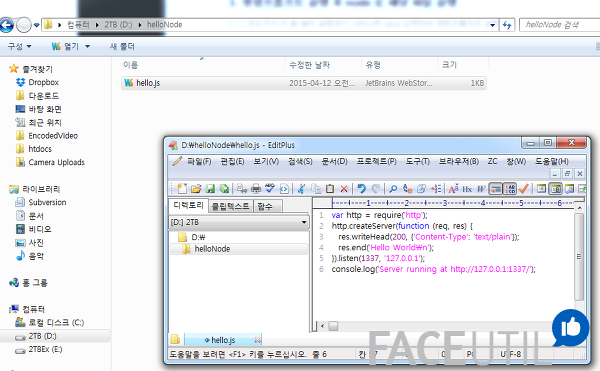Click the editor's horizontal scrollbar thumb

[x=333, y=326]
